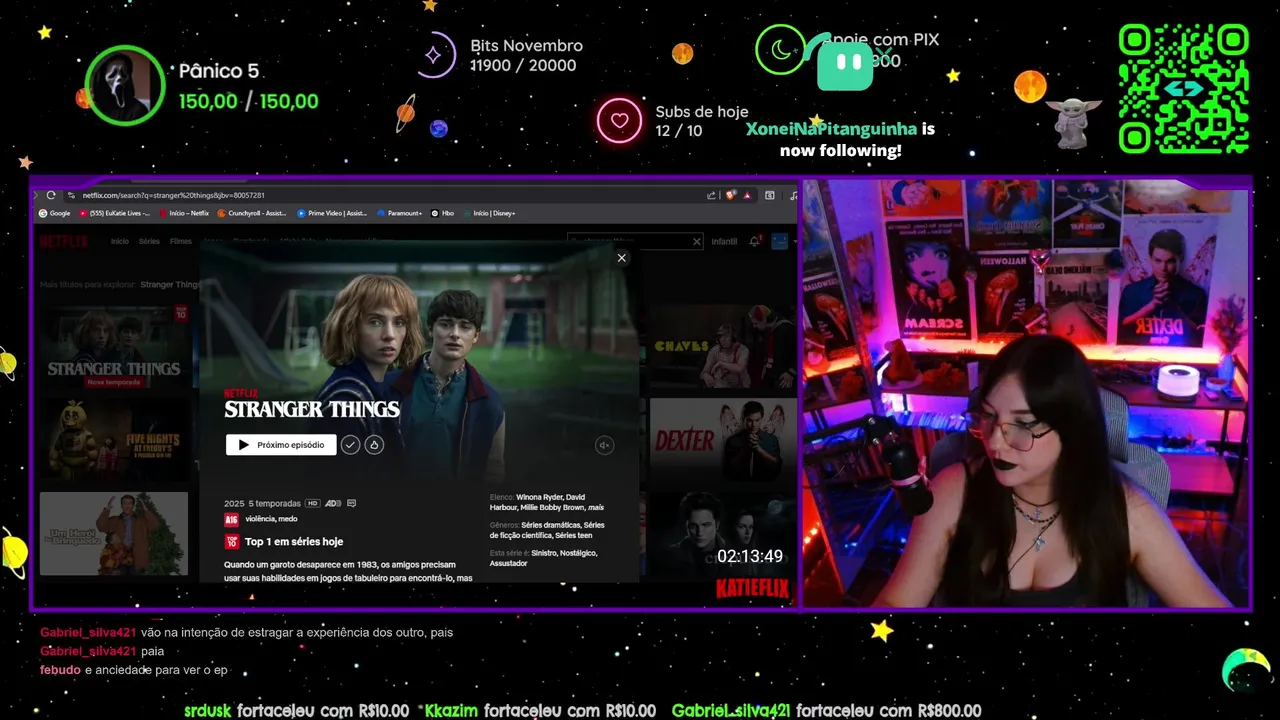This screenshot has width=1280, height=720.
Task: Open Dexter thumbnail
Action: coord(722,441)
